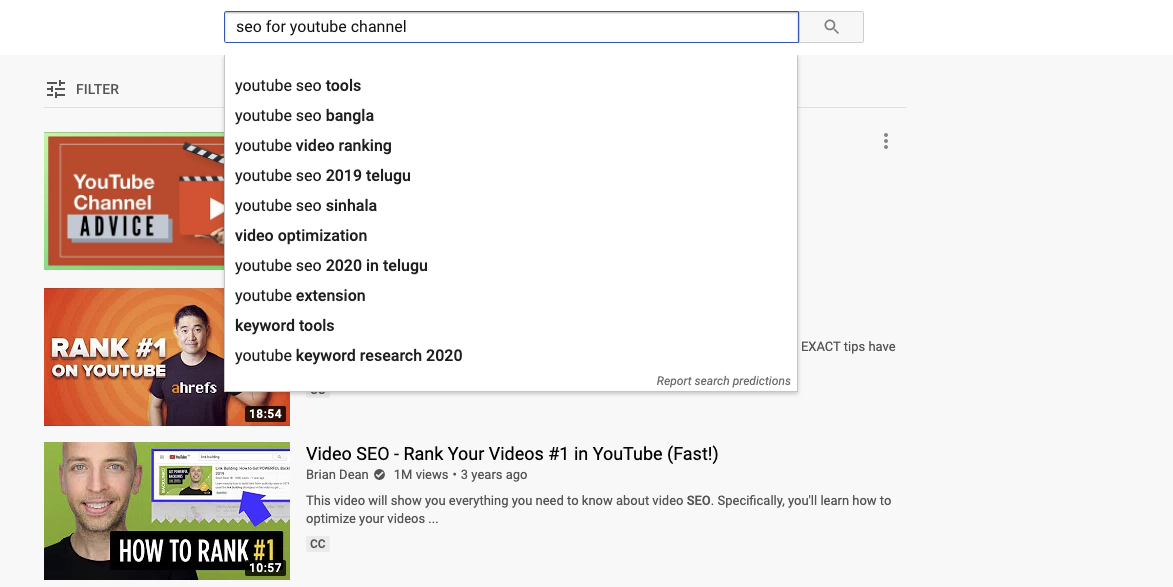1173x587 pixels.
Task: Click the CC badge on the Video SEO result
Action: [318, 544]
